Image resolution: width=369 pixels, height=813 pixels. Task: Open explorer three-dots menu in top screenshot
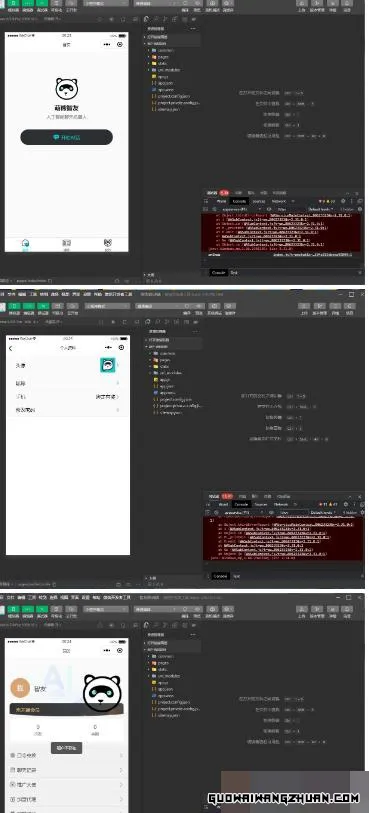click(193, 29)
